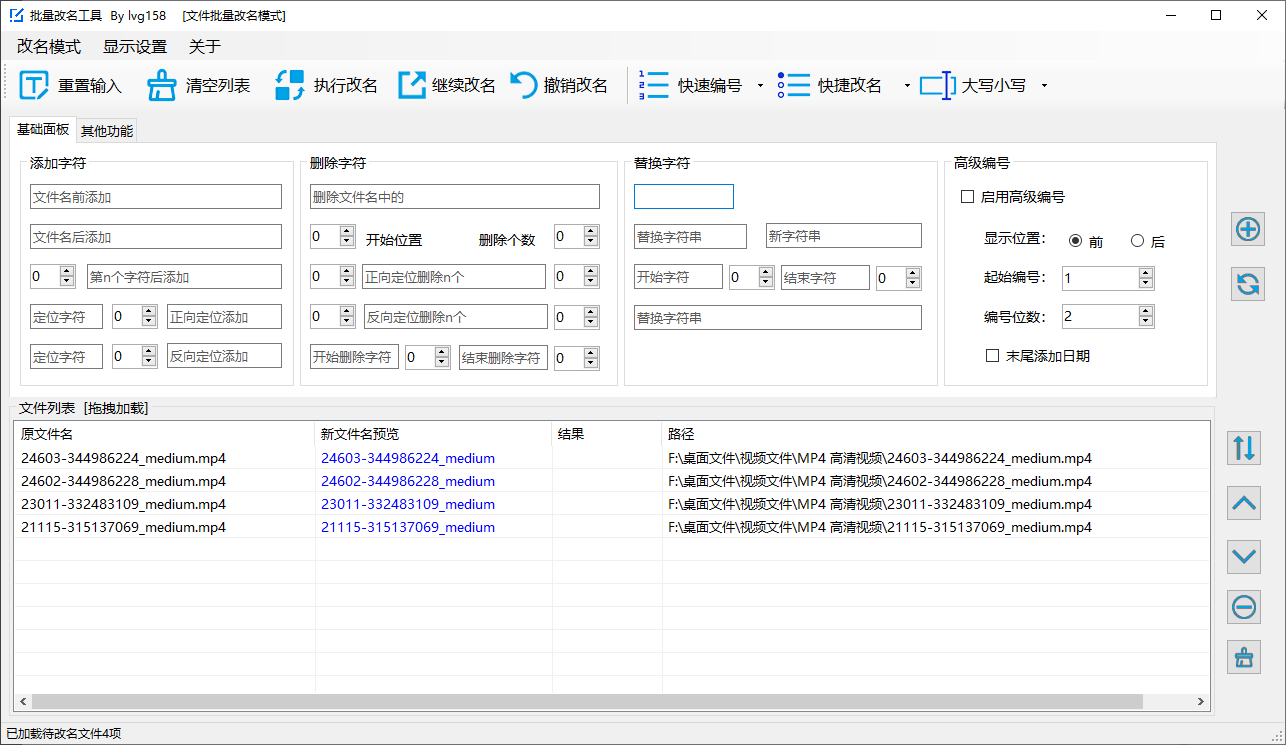Click the 起始编号 spinner arrows

tap(1146, 278)
